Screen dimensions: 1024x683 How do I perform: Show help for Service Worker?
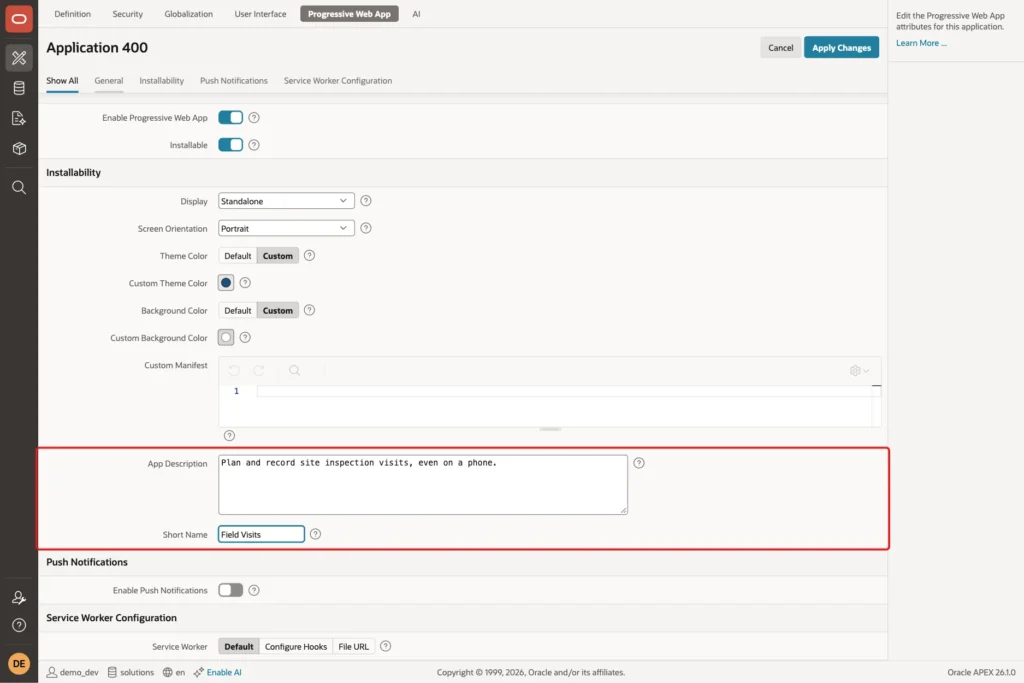click(x=385, y=646)
